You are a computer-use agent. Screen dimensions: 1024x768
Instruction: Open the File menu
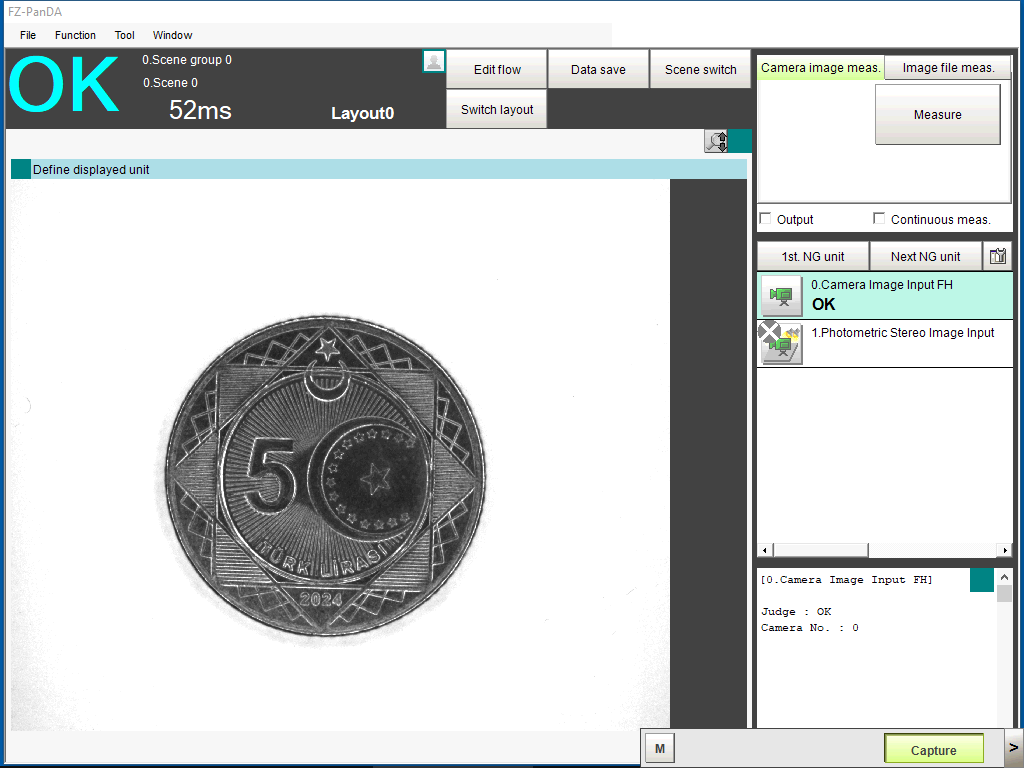[x=28, y=35]
